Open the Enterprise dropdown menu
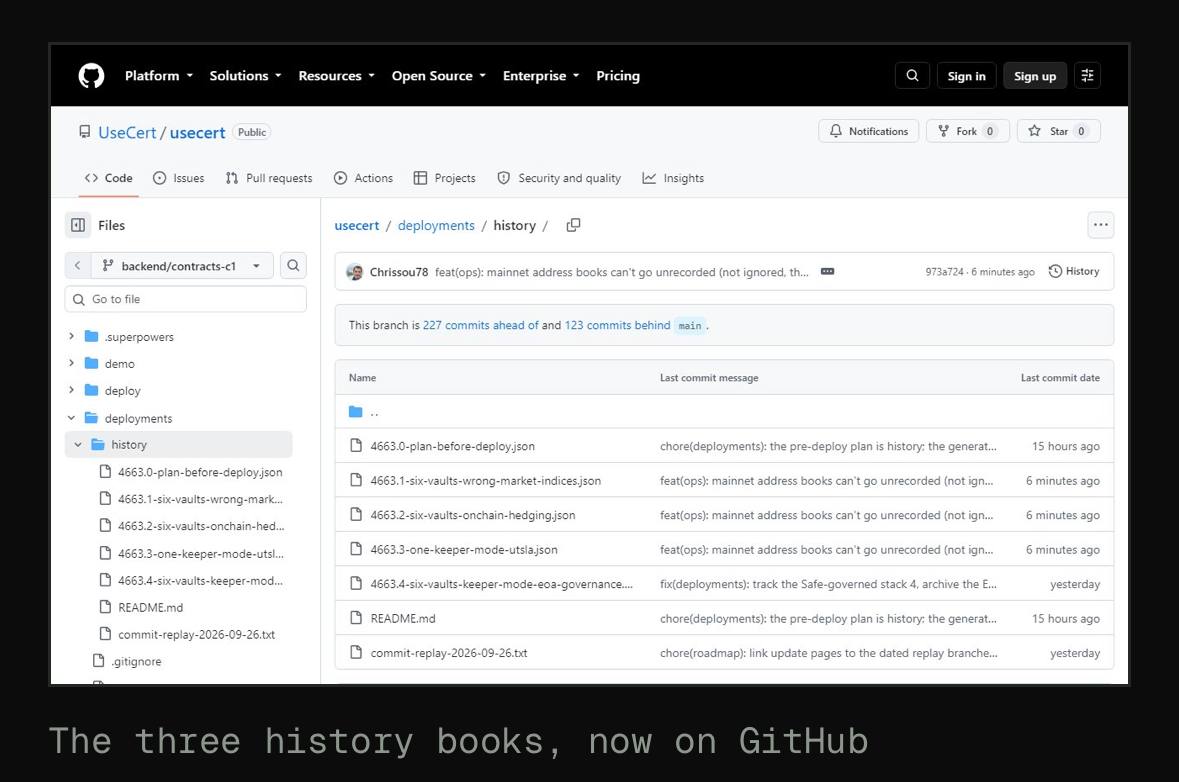The width and height of the screenshot is (1179, 782). [541, 76]
